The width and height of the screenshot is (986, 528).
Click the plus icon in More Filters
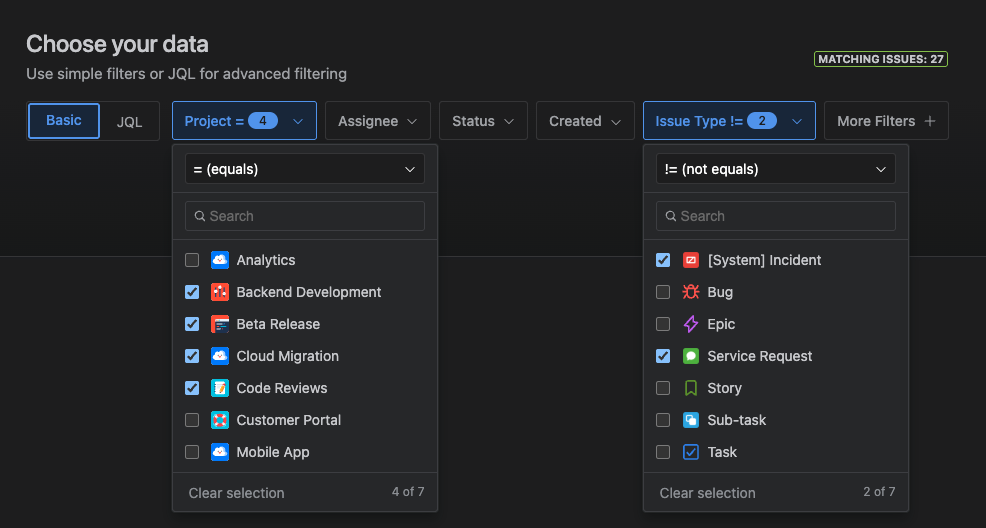point(929,121)
